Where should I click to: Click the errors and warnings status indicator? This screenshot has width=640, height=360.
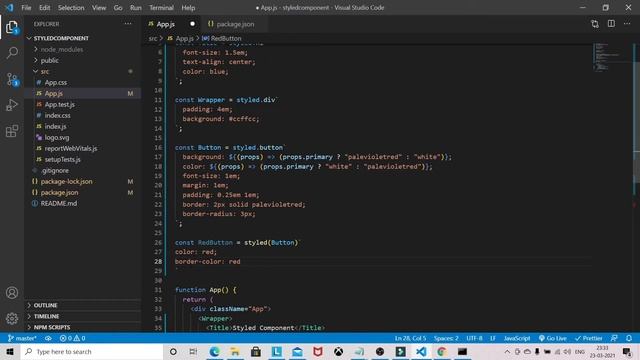pyautogui.click(x=73, y=338)
